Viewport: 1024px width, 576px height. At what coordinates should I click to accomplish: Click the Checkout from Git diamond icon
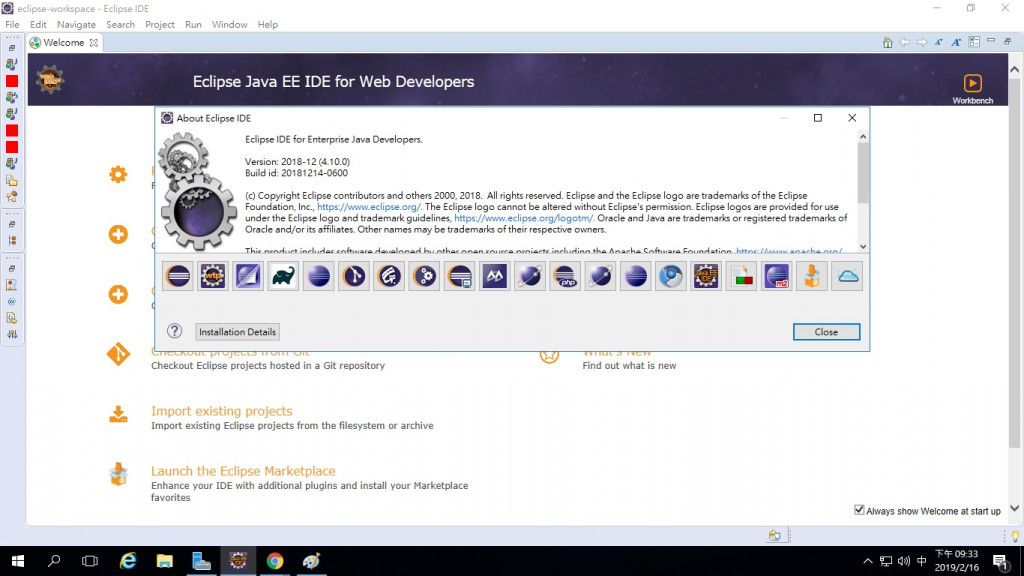point(118,354)
